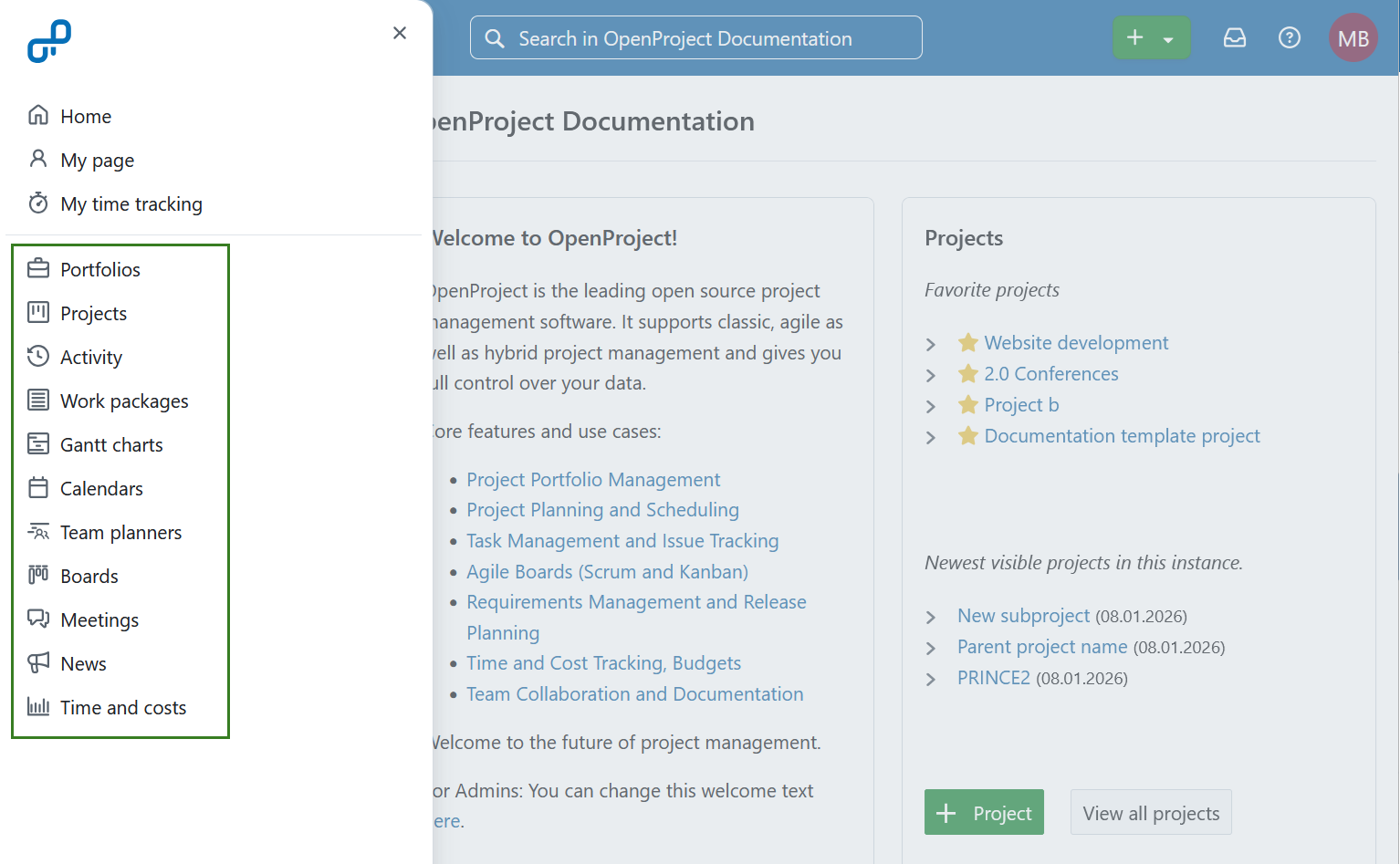Click the search field

pos(695,37)
